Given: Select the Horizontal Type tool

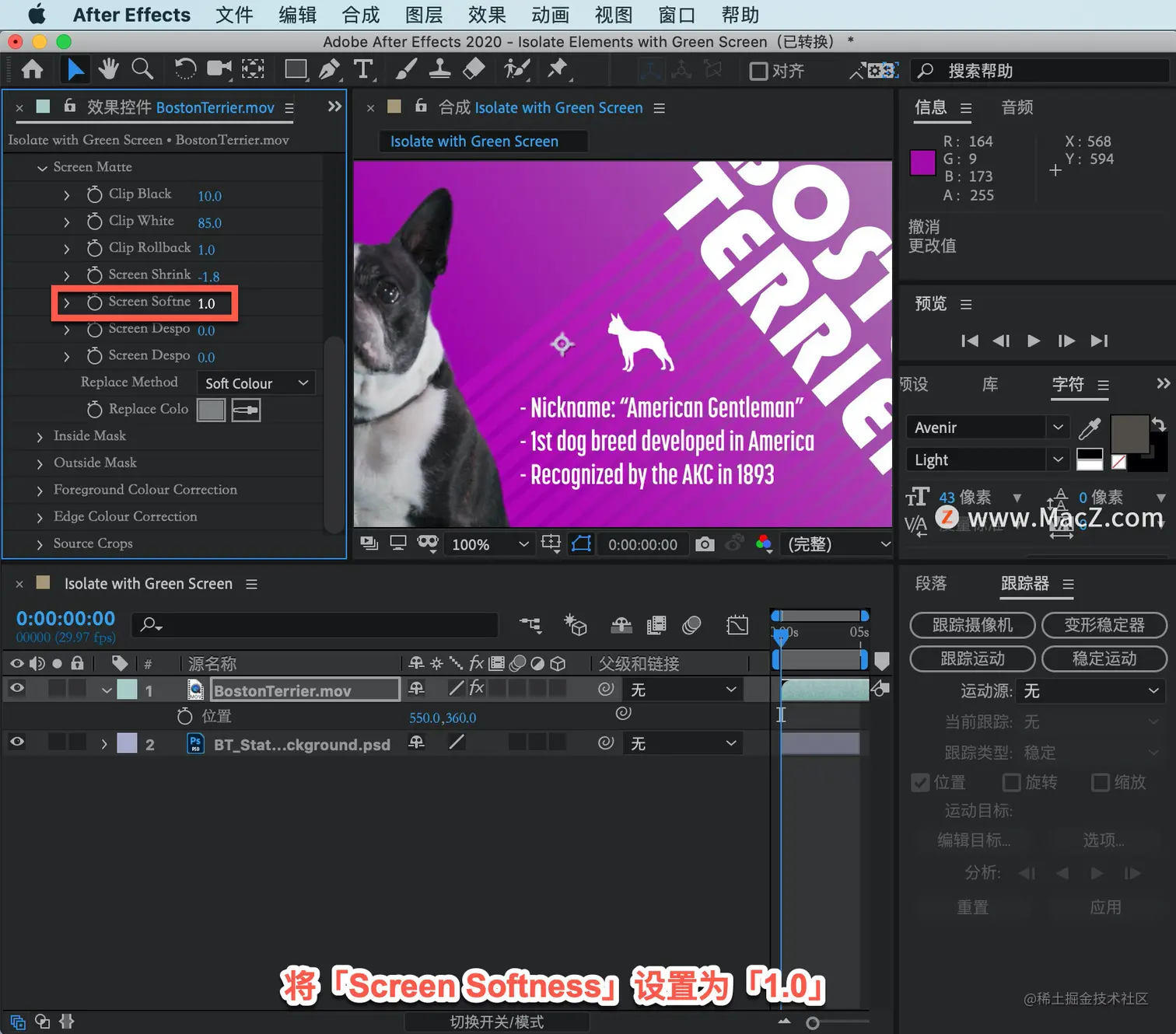Looking at the screenshot, I should tap(364, 69).
